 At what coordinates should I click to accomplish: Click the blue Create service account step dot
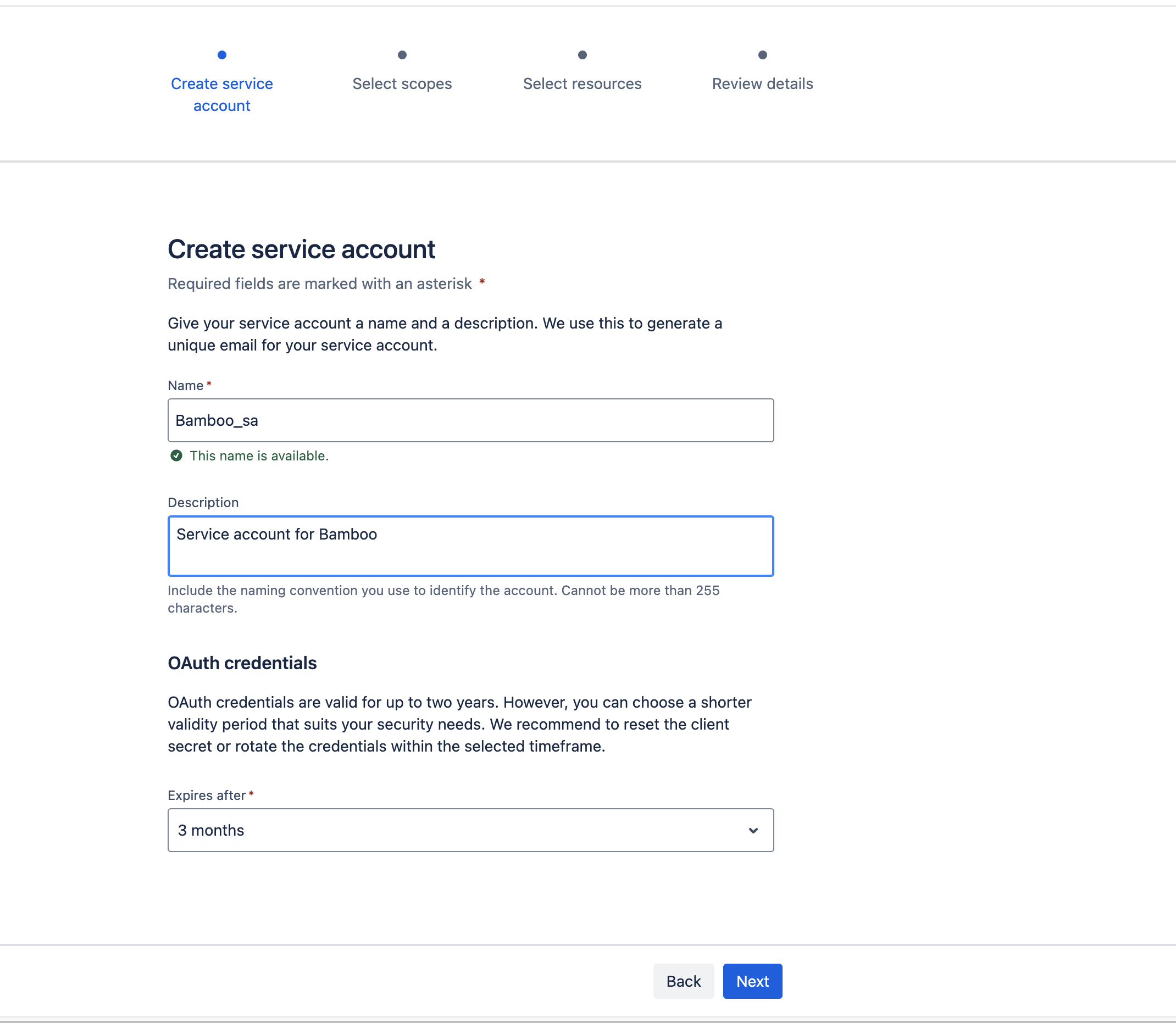(x=221, y=55)
